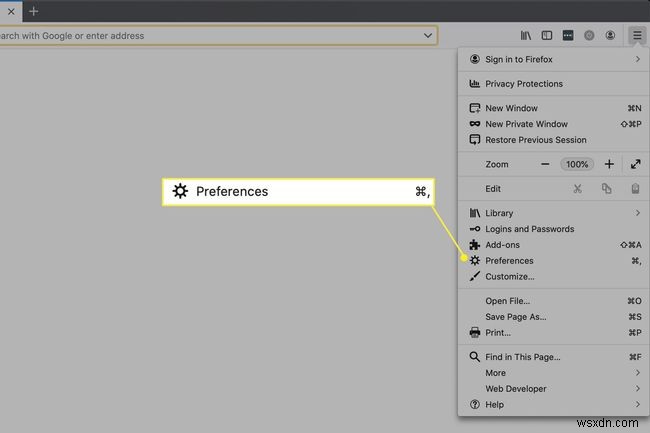Open the Library menu entry
The height and width of the screenshot is (433, 650).
coord(554,213)
